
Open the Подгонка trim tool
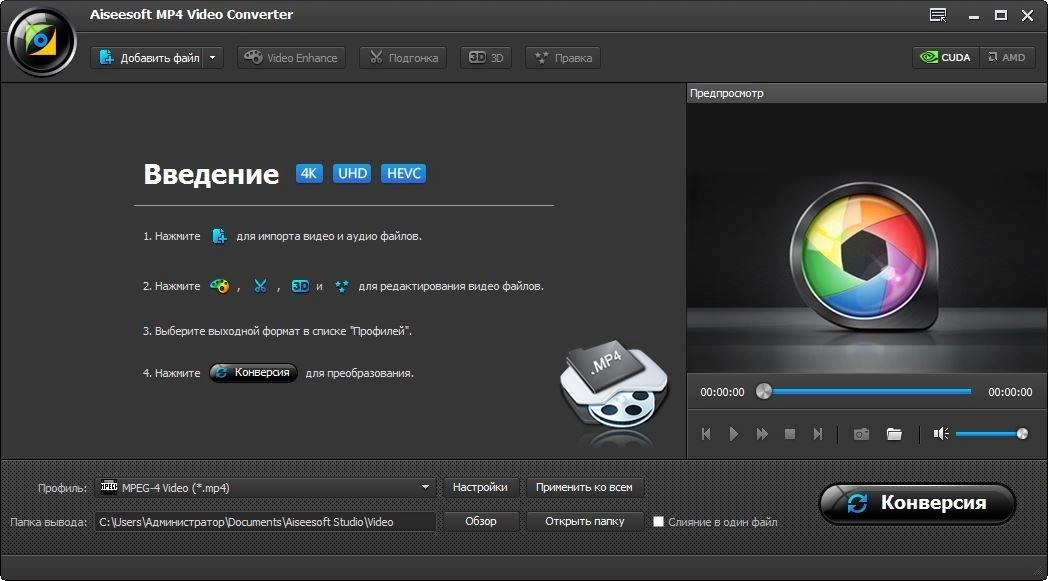tap(403, 57)
